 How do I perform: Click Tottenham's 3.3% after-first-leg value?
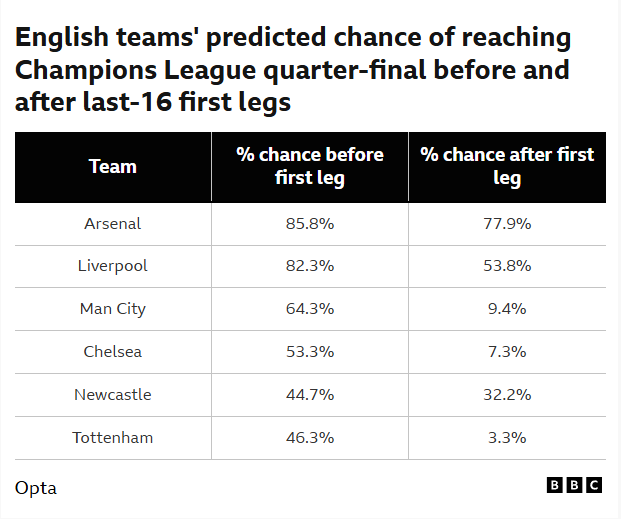[x=507, y=437]
